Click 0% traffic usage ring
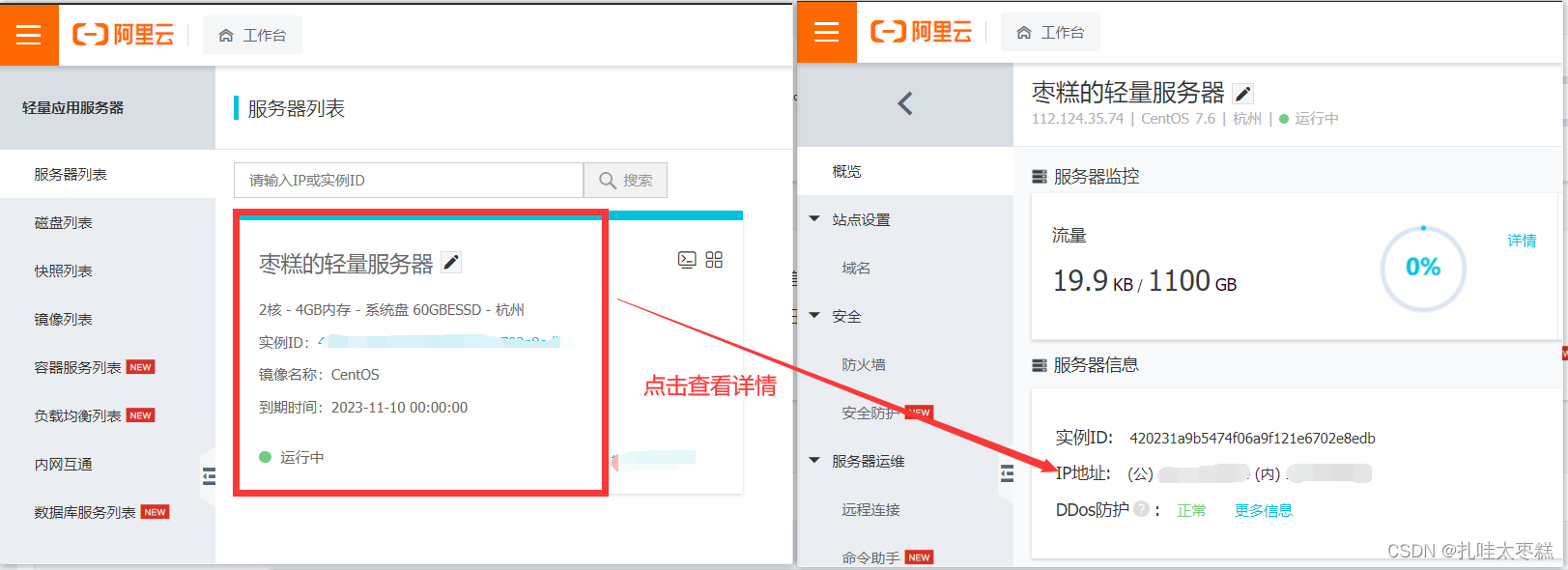 coord(1423,268)
